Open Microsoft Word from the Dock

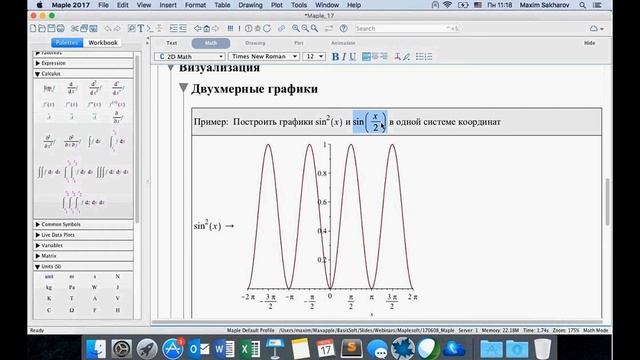tap(224, 349)
